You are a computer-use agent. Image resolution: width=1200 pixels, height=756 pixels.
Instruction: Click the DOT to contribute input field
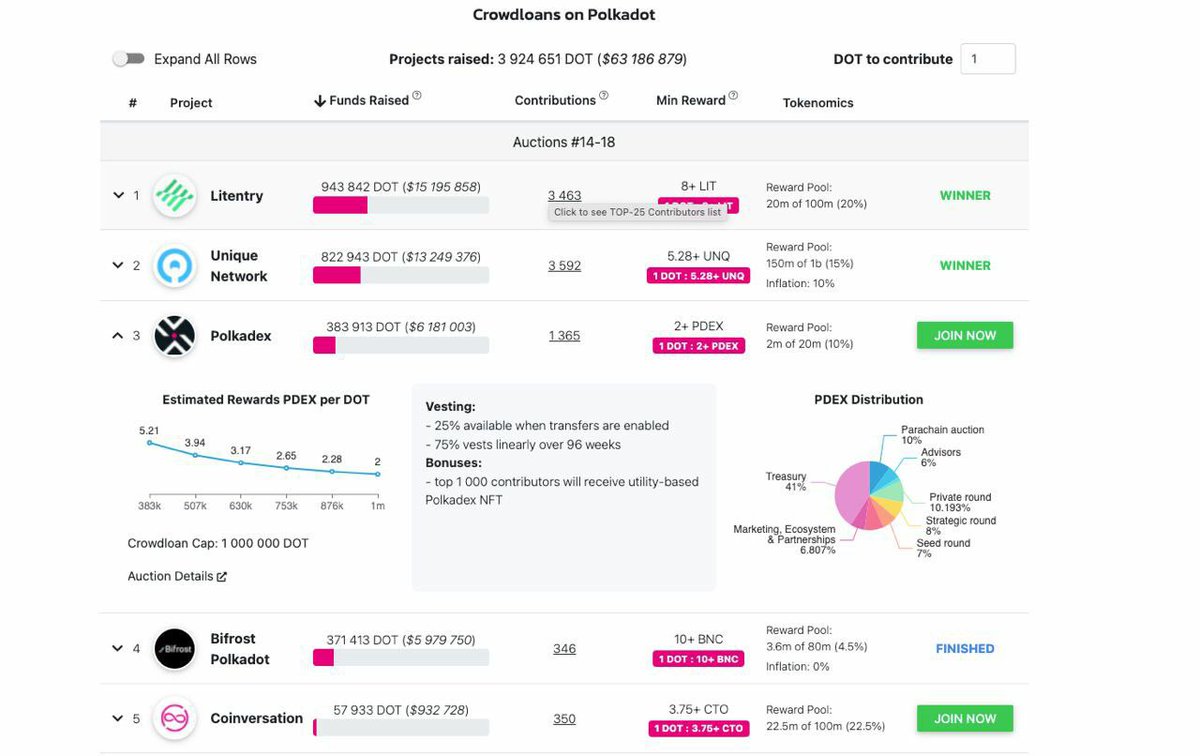pos(988,59)
